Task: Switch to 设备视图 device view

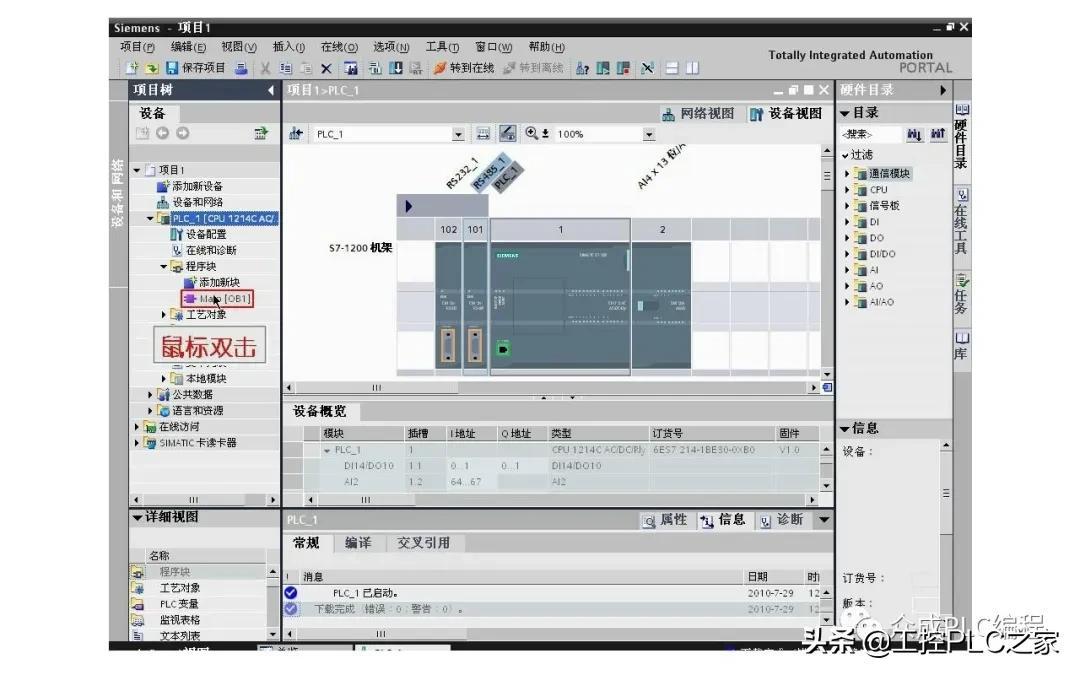Action: click(786, 114)
